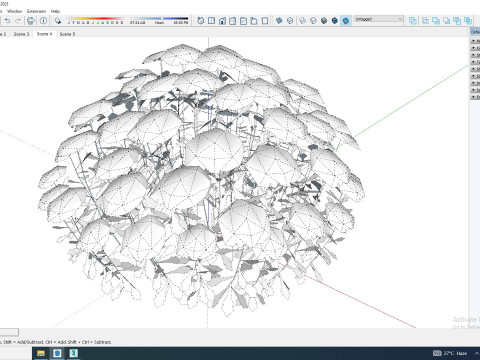This screenshot has width=480, height=360.
Task: Click the Redo arrow icon
Action: tap(18, 21)
